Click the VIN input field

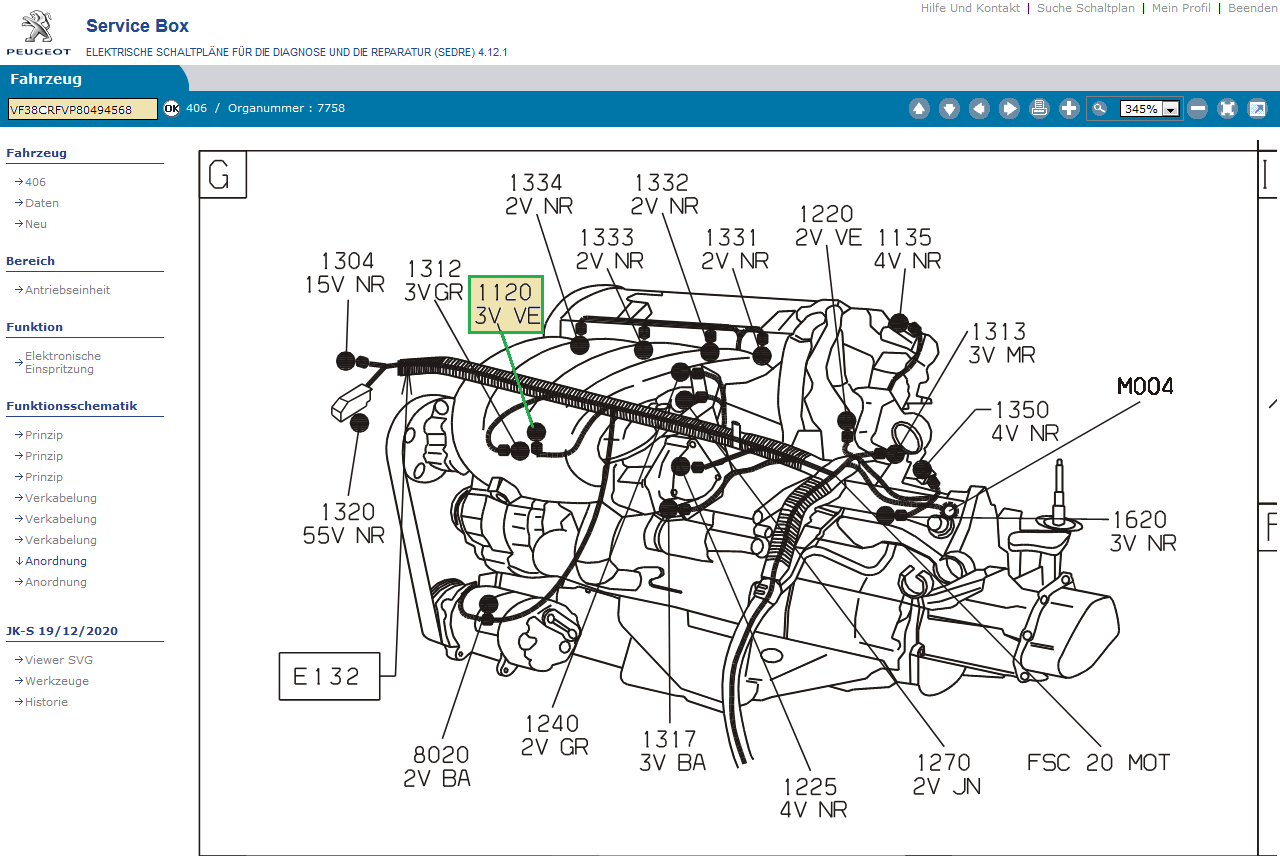click(x=82, y=109)
